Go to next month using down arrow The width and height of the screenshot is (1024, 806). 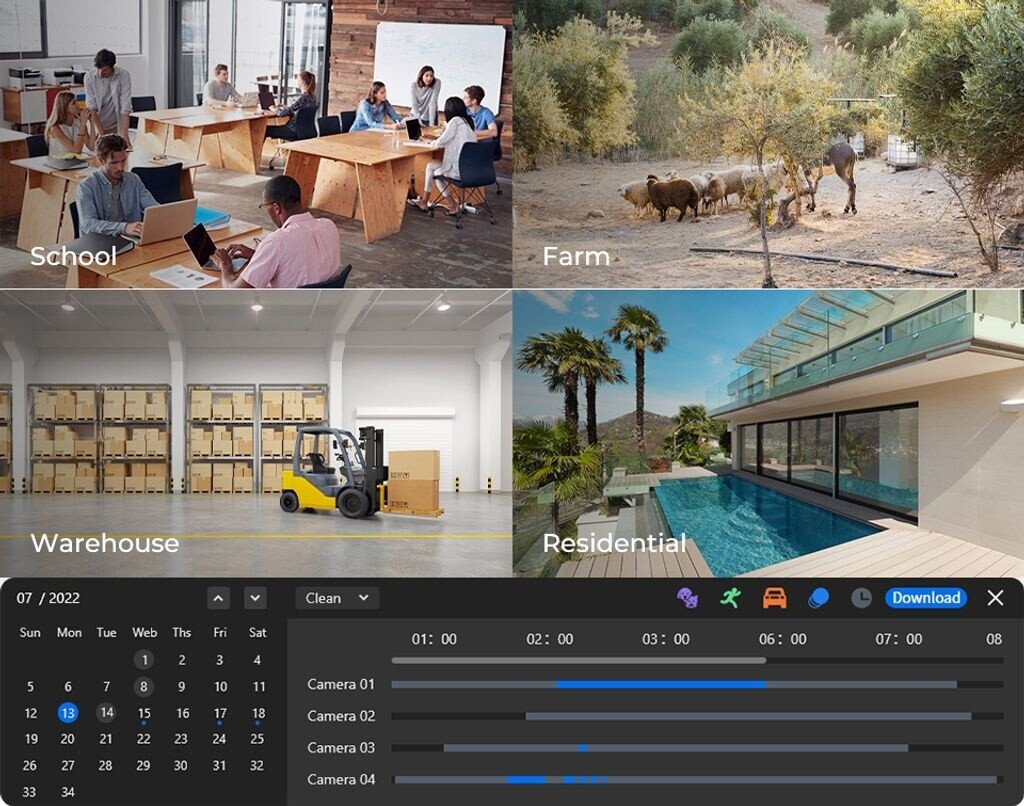256,598
